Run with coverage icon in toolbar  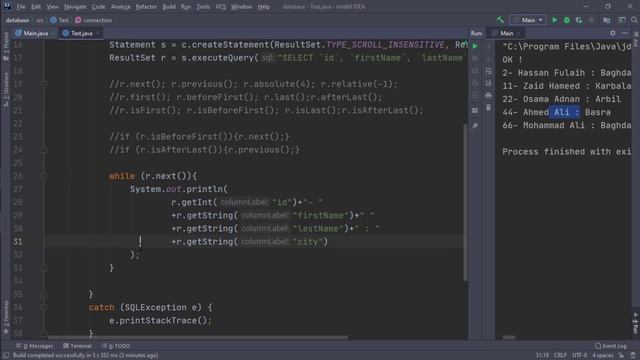tap(579, 20)
